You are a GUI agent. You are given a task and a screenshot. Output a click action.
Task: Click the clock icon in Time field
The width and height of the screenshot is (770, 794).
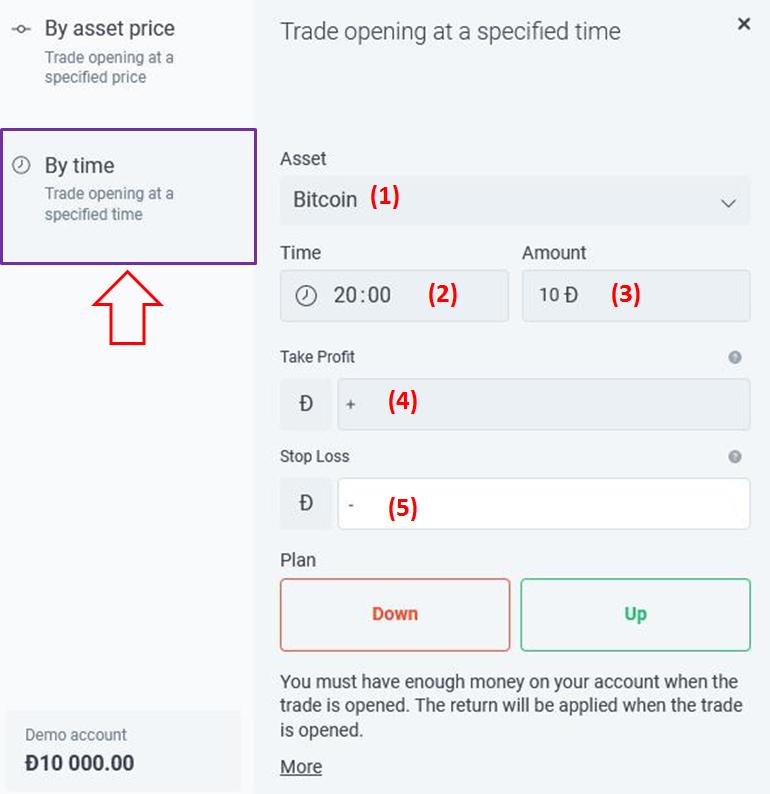306,295
